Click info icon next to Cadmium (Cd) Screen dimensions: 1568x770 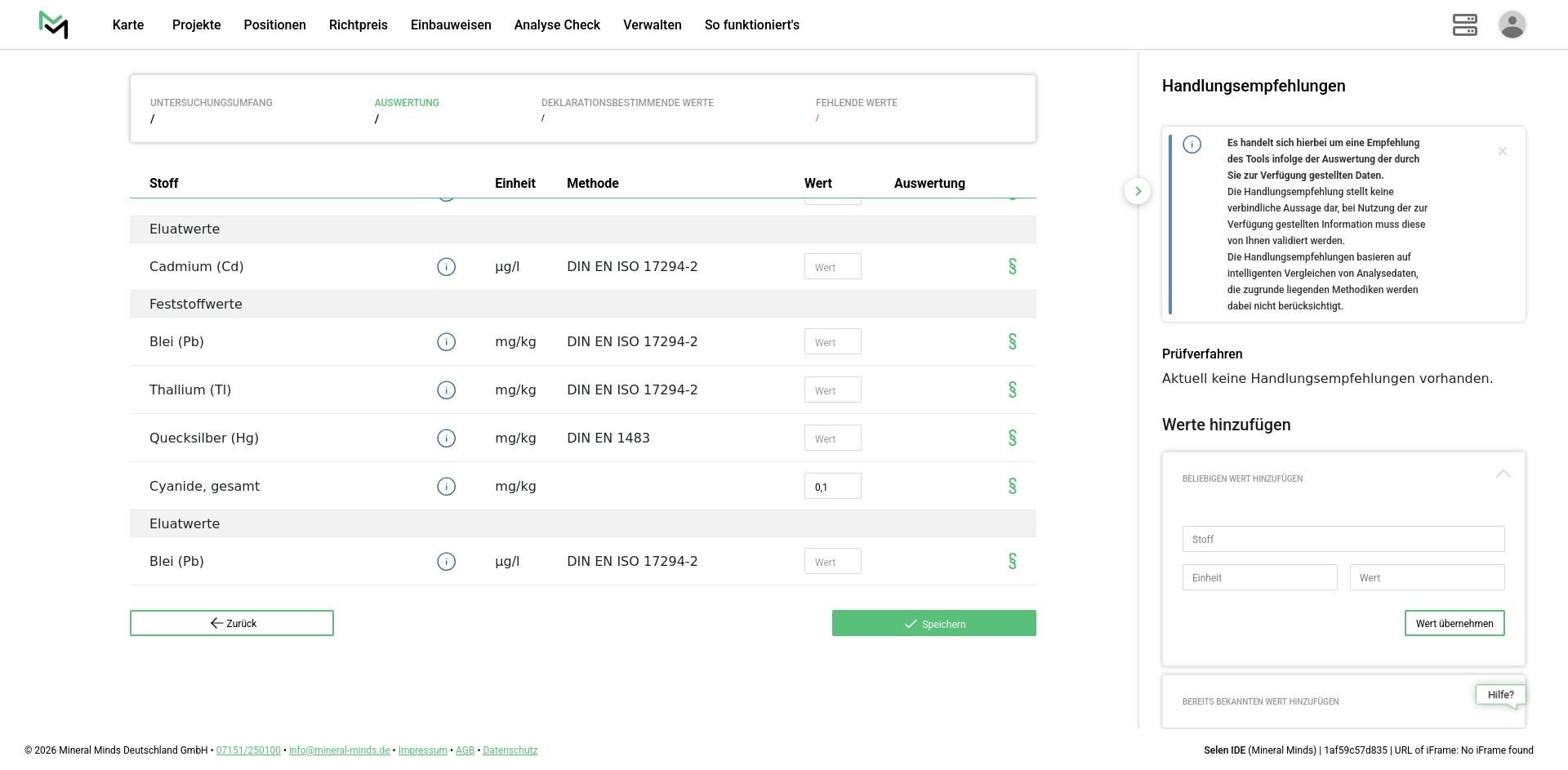[446, 267]
